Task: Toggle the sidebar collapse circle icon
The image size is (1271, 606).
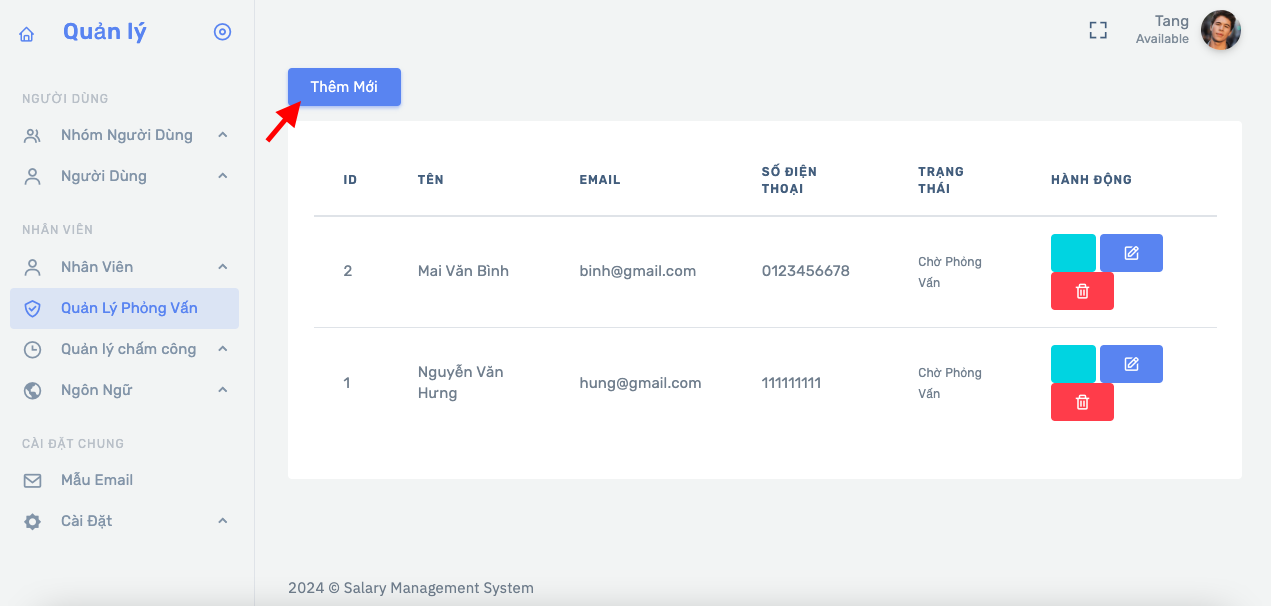Action: point(222,32)
